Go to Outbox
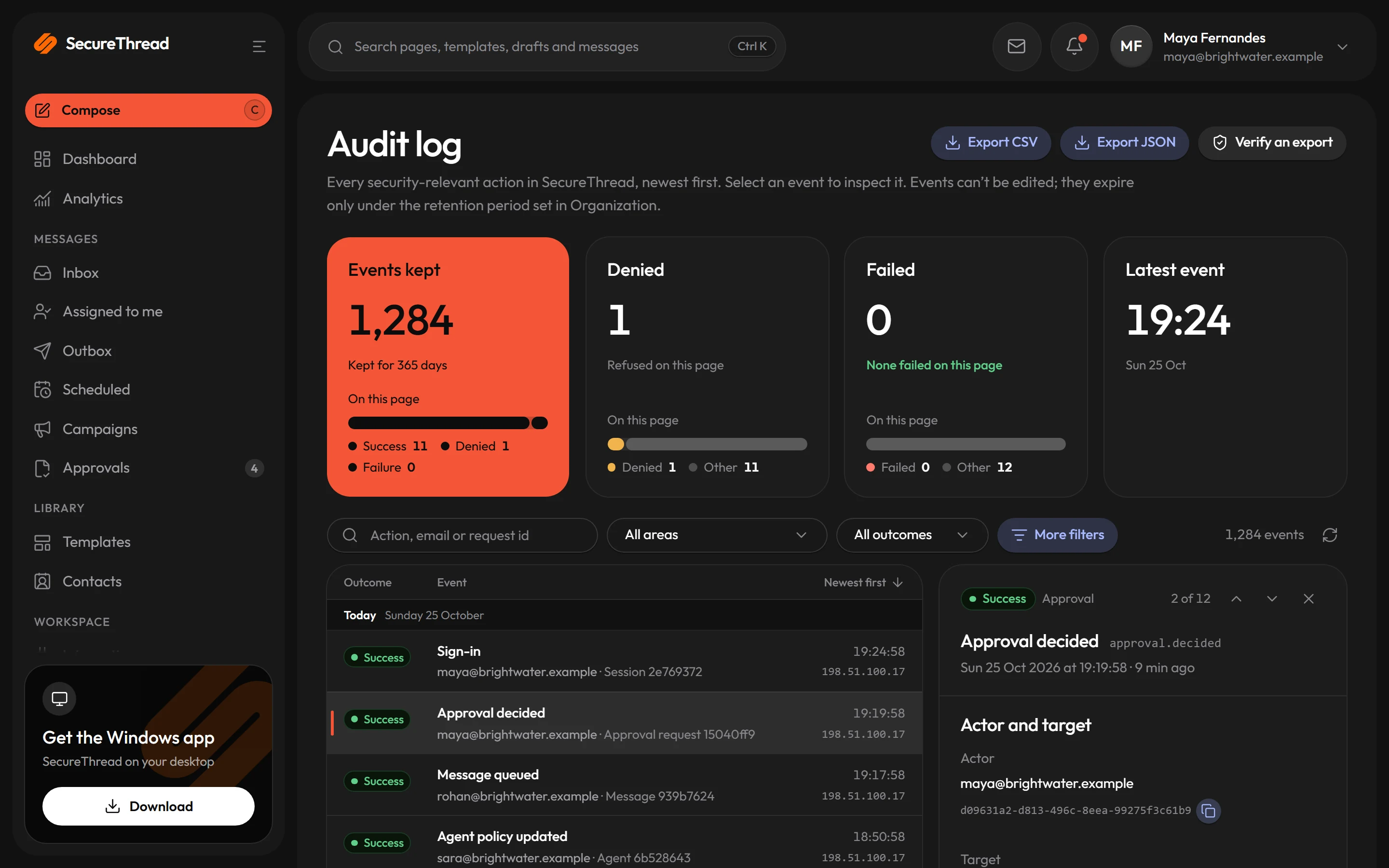This screenshot has width=1389, height=868. [148, 351]
